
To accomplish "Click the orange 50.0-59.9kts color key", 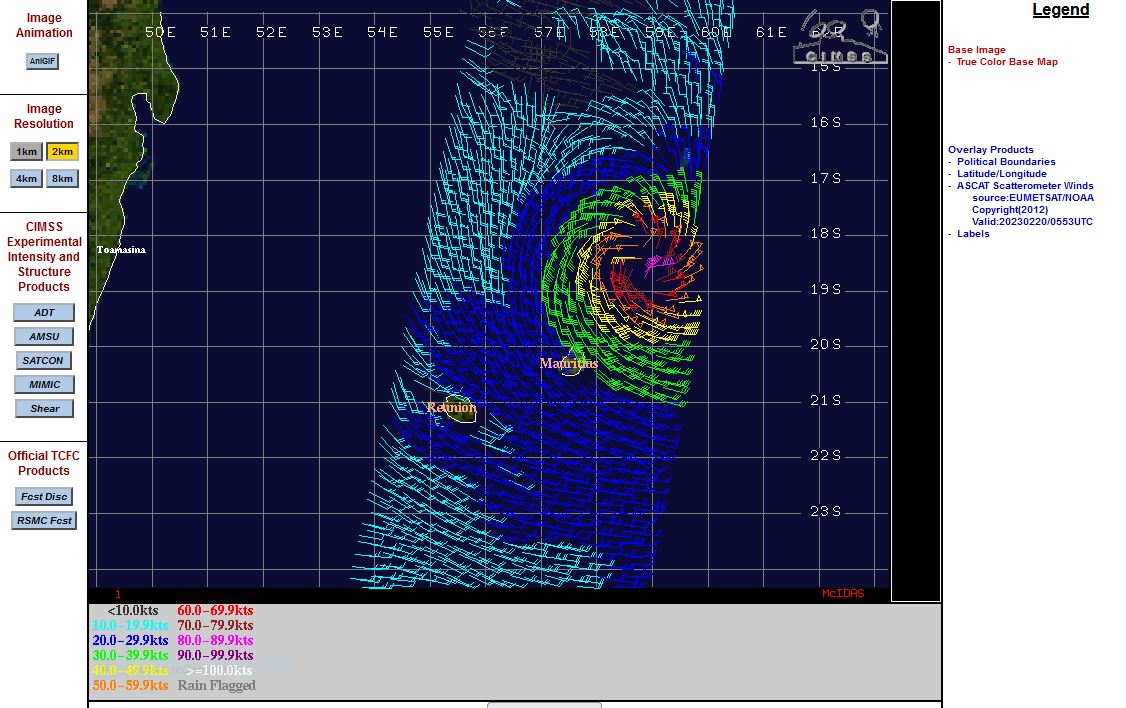I will point(130,686).
